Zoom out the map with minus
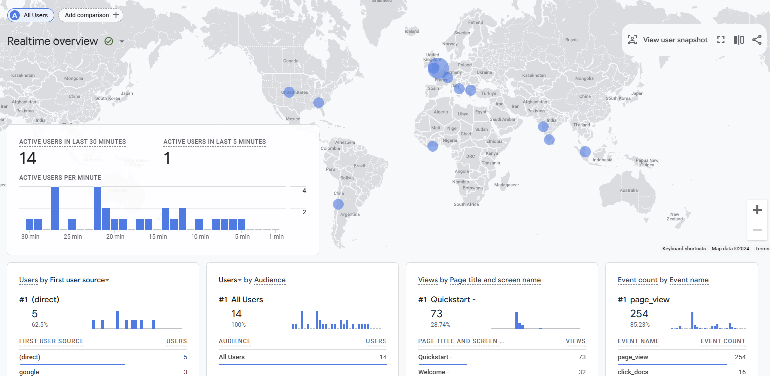This screenshot has height=376, width=770. tap(757, 230)
